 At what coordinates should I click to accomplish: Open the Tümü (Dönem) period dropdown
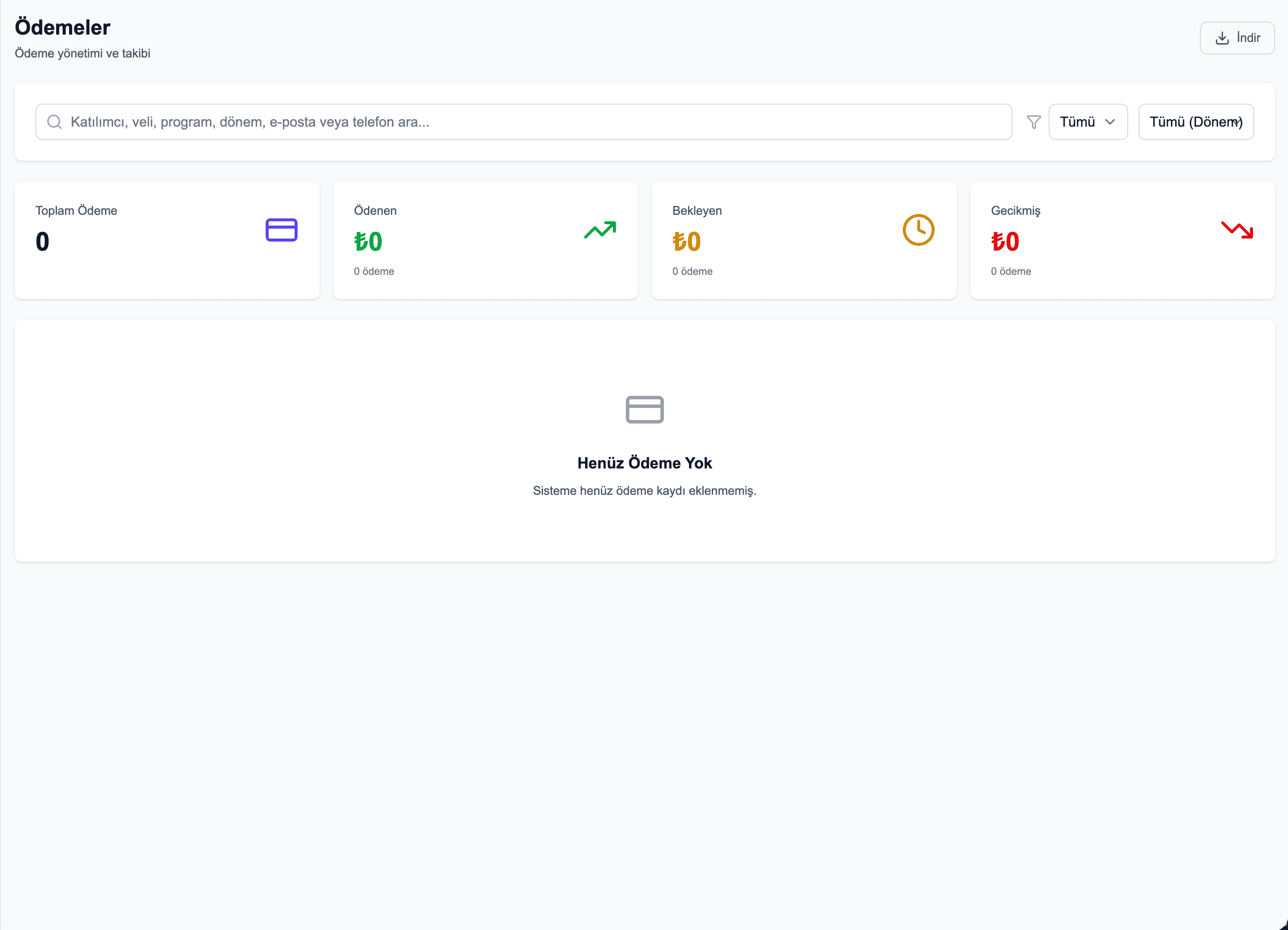1196,122
